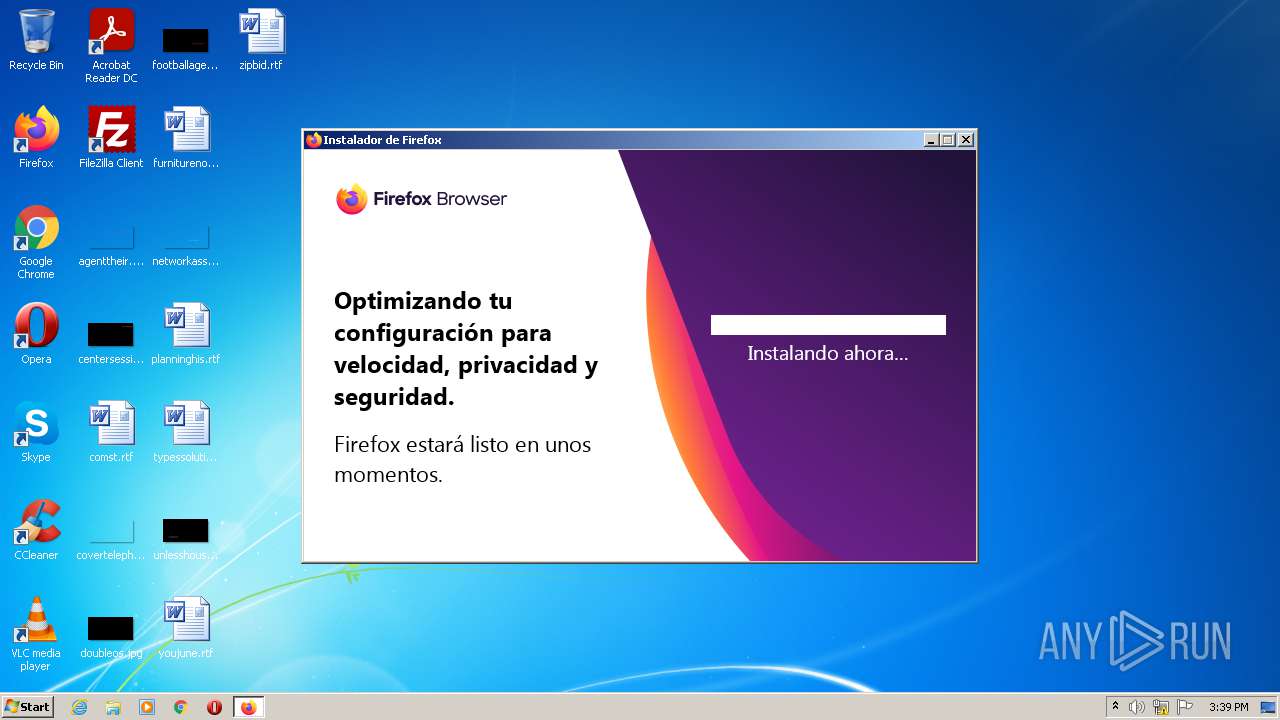Launch Chrome from the taskbar
1280x720 pixels.
coord(181,707)
